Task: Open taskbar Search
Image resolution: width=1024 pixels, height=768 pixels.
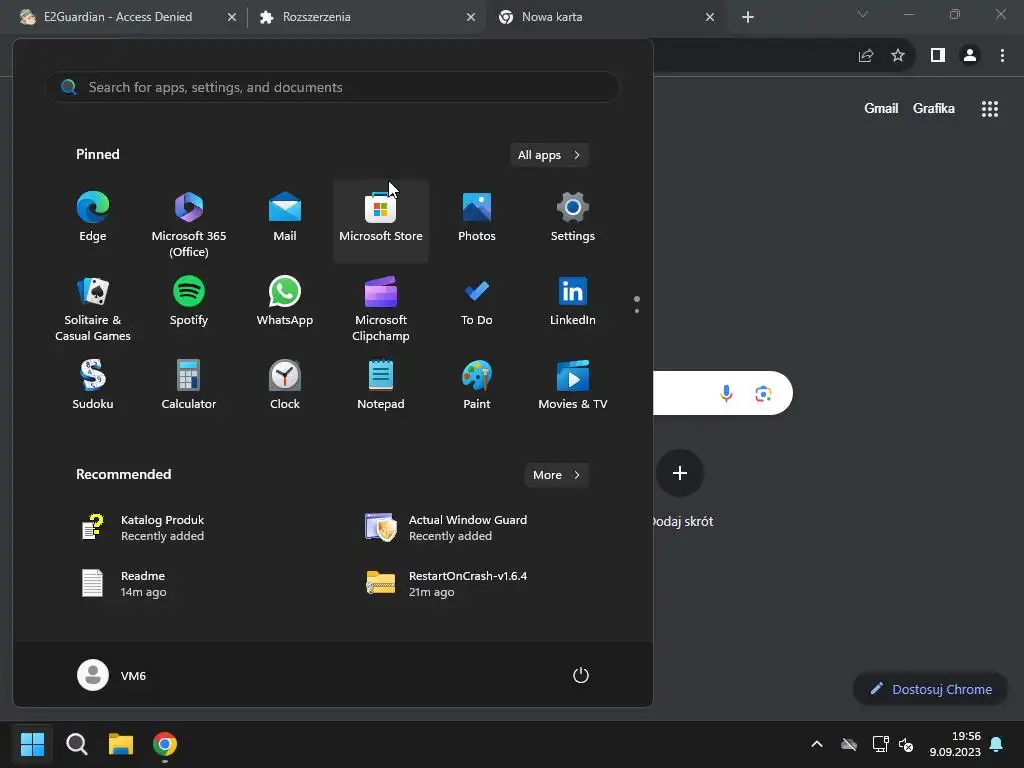Action: 76,744
